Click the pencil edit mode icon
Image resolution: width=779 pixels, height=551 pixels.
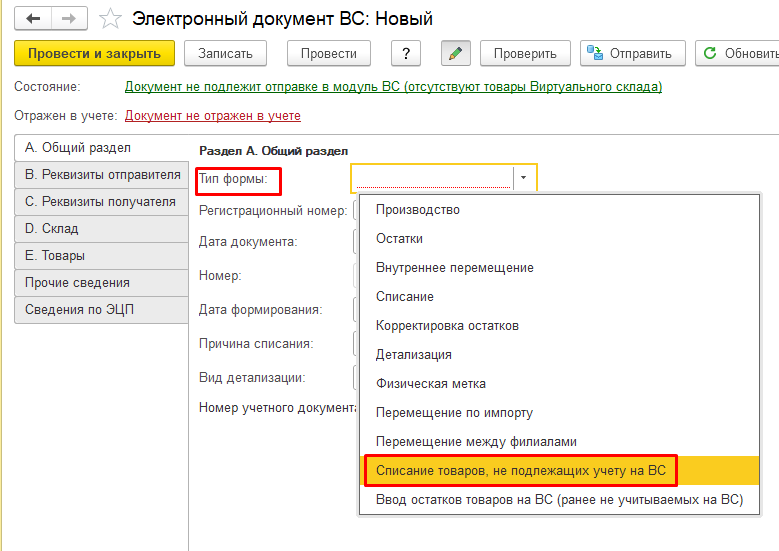tap(456, 53)
